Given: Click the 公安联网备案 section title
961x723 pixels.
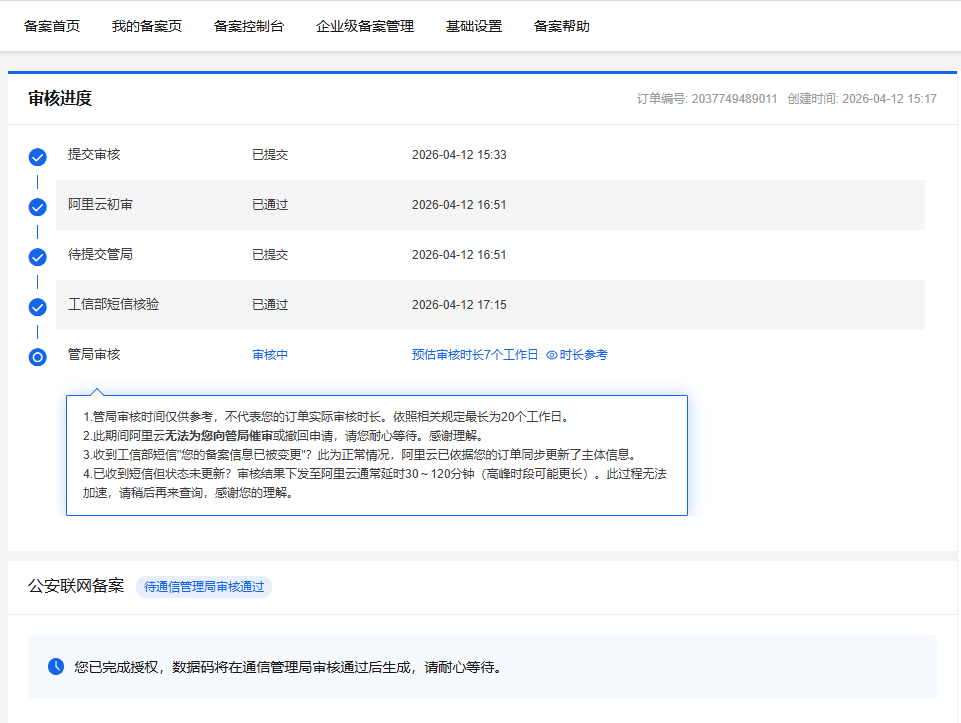Looking at the screenshot, I should click(76, 586).
